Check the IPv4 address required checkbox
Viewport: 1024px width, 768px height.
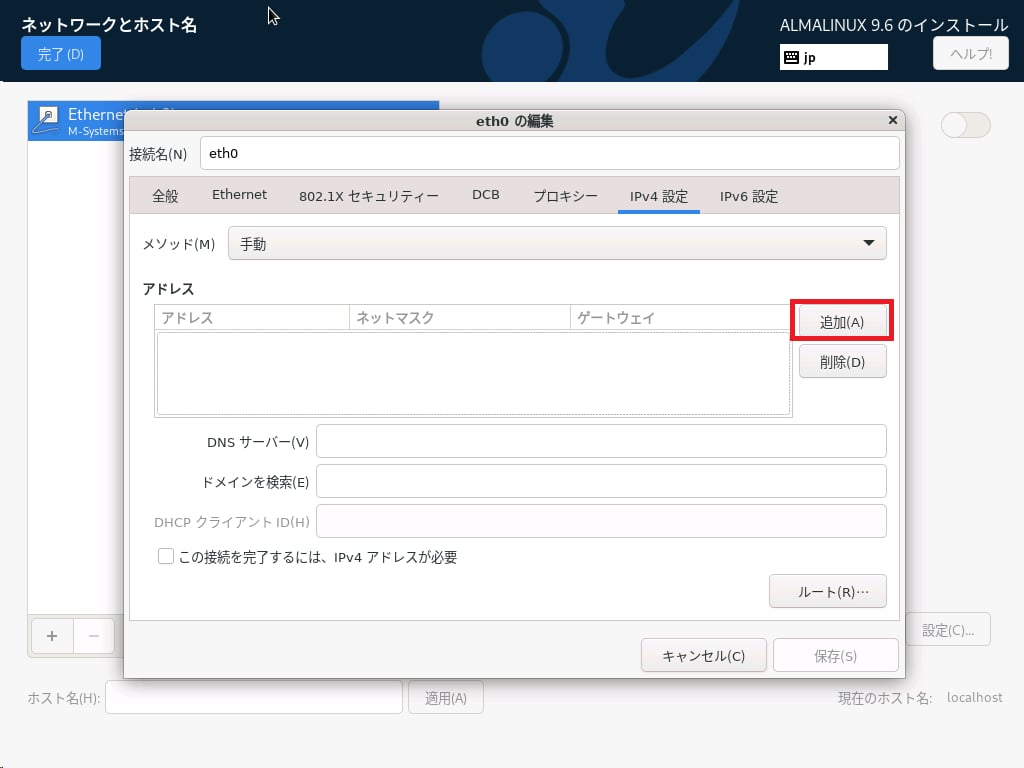[166, 557]
